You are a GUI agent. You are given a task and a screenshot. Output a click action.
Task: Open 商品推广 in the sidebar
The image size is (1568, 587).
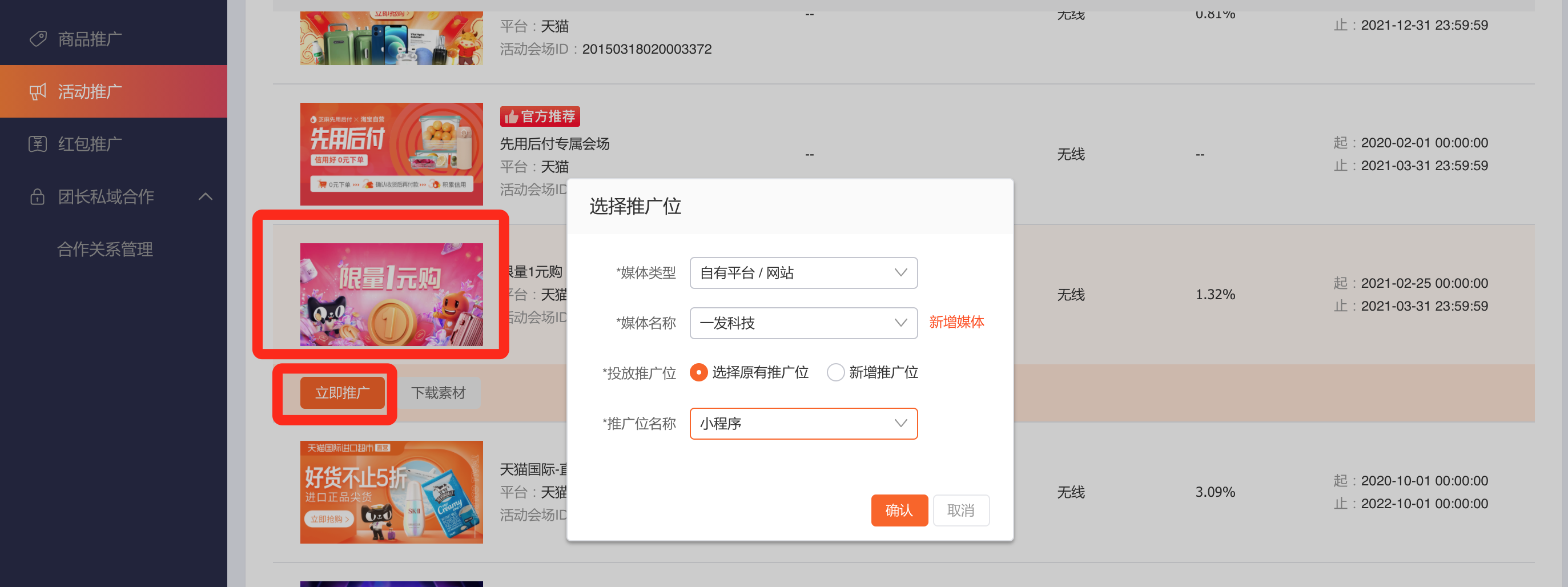tap(113, 39)
